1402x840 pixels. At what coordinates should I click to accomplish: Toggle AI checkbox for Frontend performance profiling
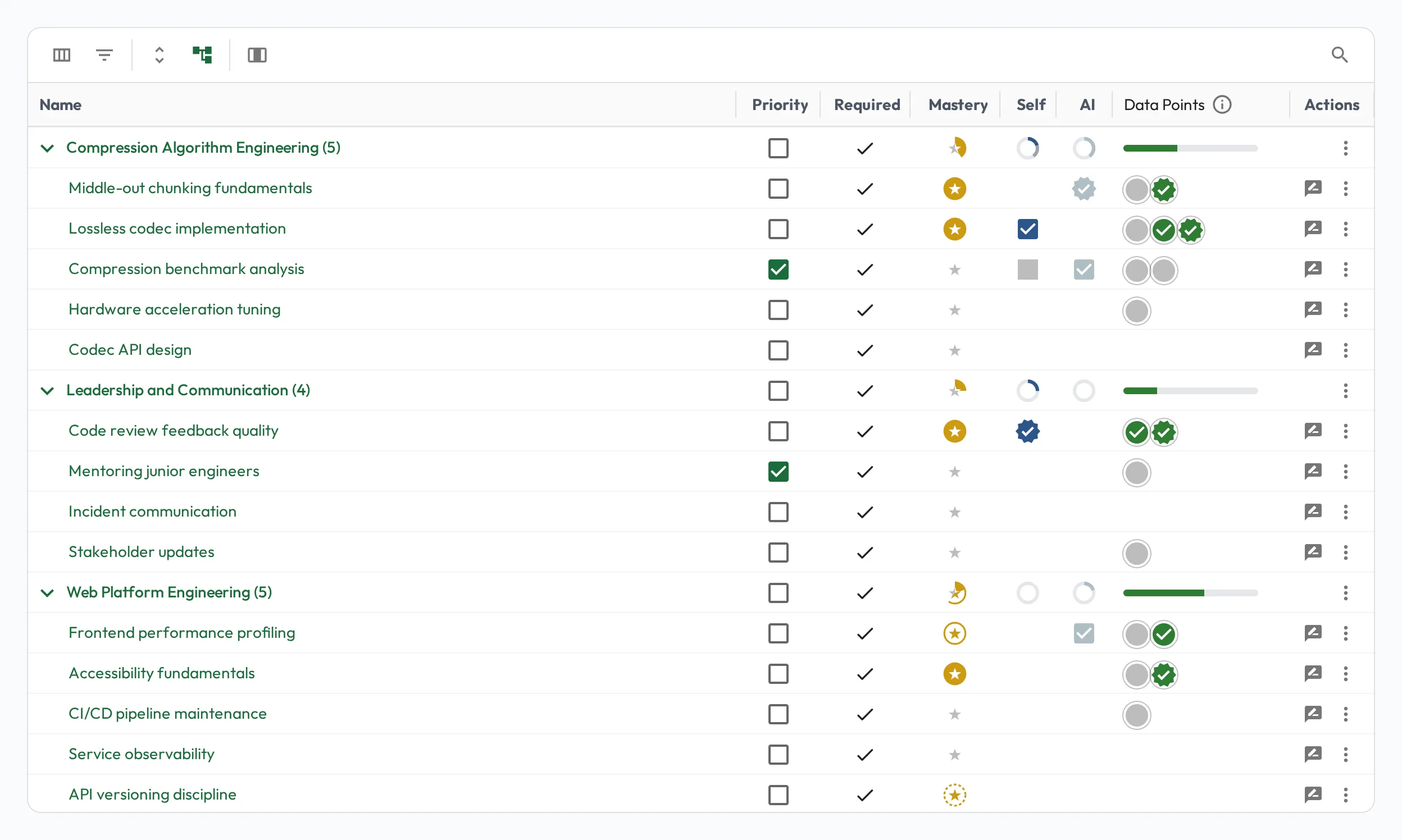click(x=1083, y=633)
